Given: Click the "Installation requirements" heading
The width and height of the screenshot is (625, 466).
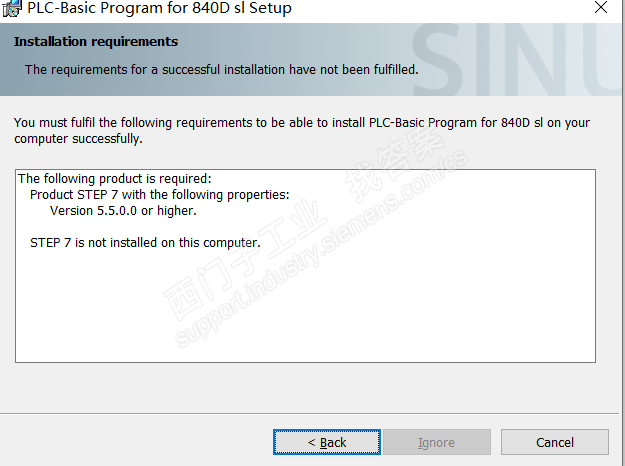Looking at the screenshot, I should [96, 42].
